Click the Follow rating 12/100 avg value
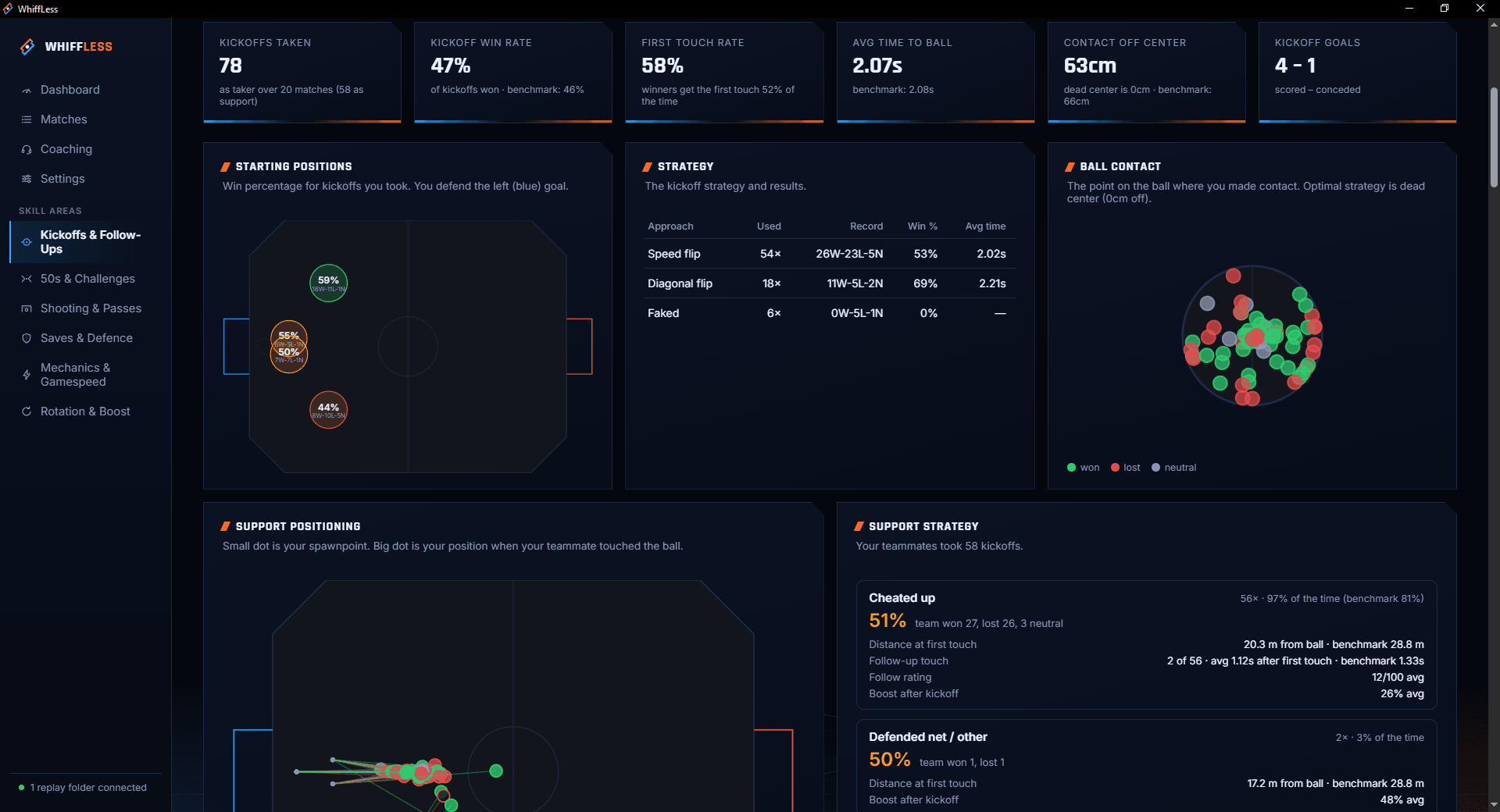Viewport: 1500px width, 812px height. (1398, 677)
